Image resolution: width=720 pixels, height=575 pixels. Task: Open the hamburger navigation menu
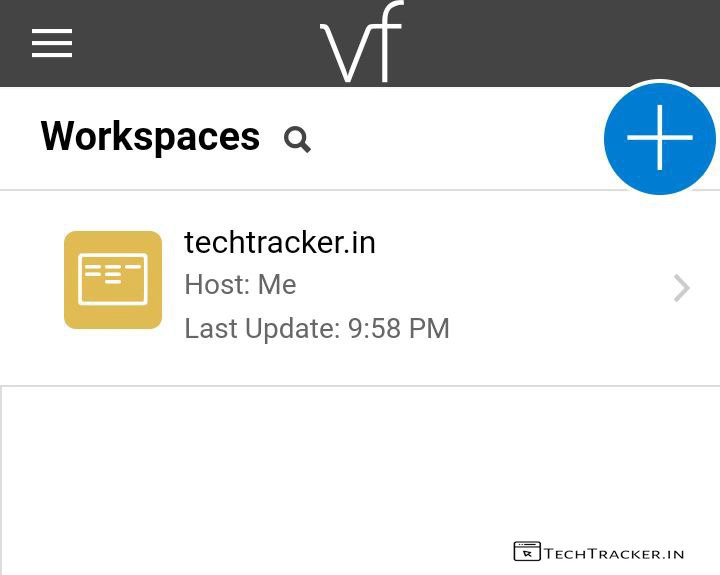click(52, 43)
